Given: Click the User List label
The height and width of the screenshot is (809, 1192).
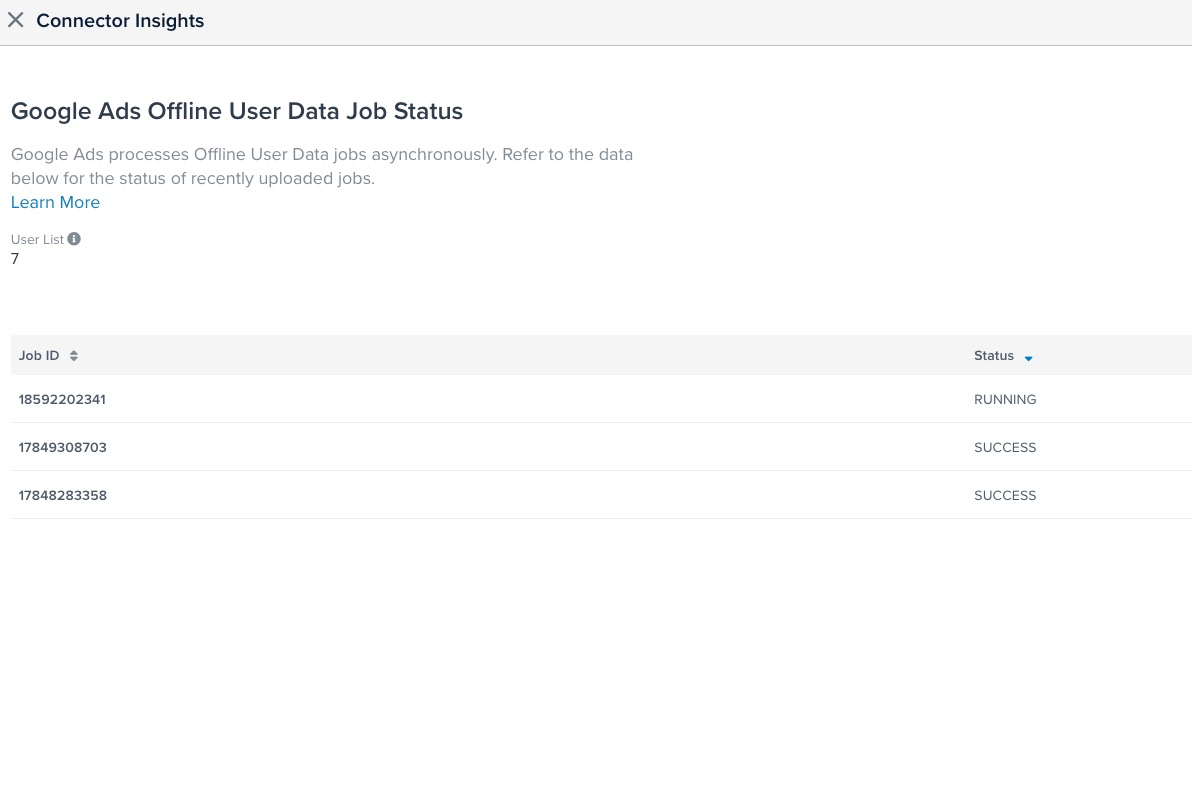Looking at the screenshot, I should tap(37, 239).
